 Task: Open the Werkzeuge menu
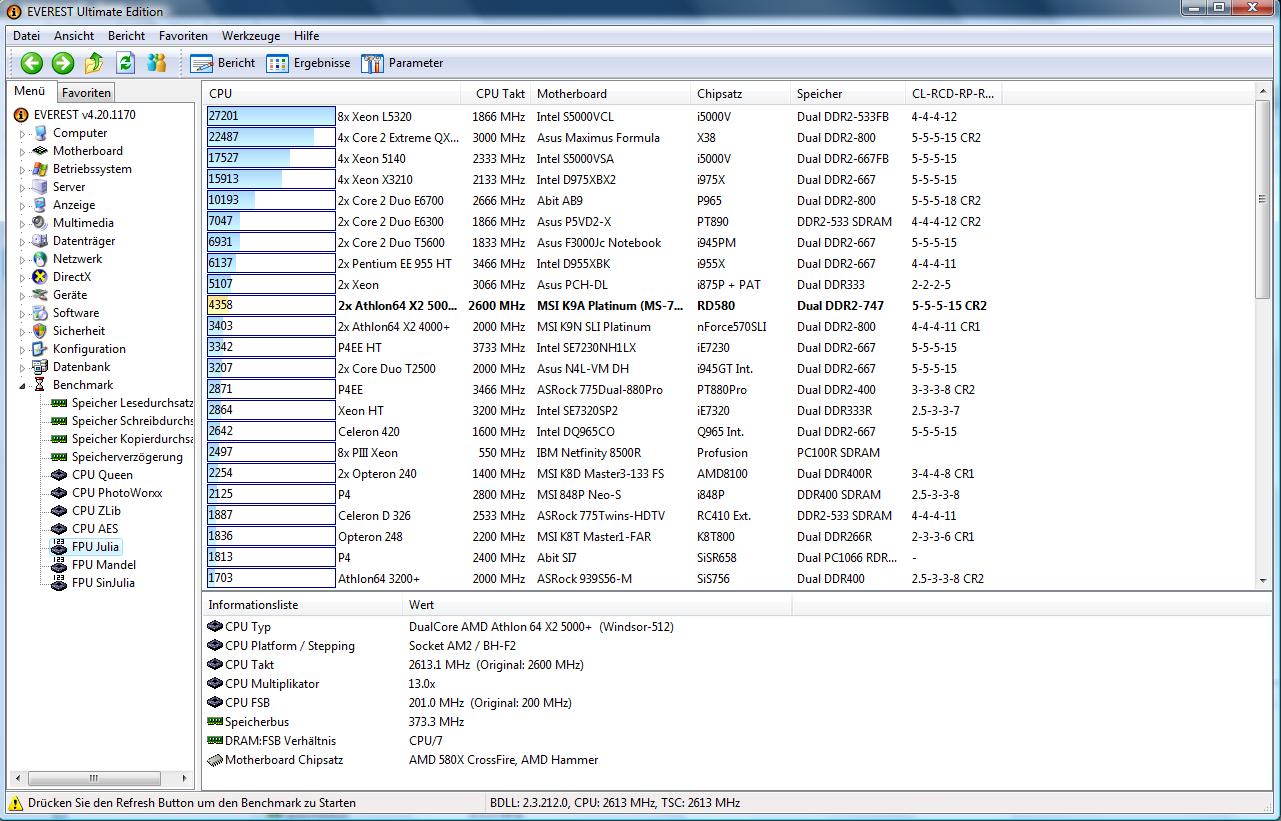click(x=251, y=36)
